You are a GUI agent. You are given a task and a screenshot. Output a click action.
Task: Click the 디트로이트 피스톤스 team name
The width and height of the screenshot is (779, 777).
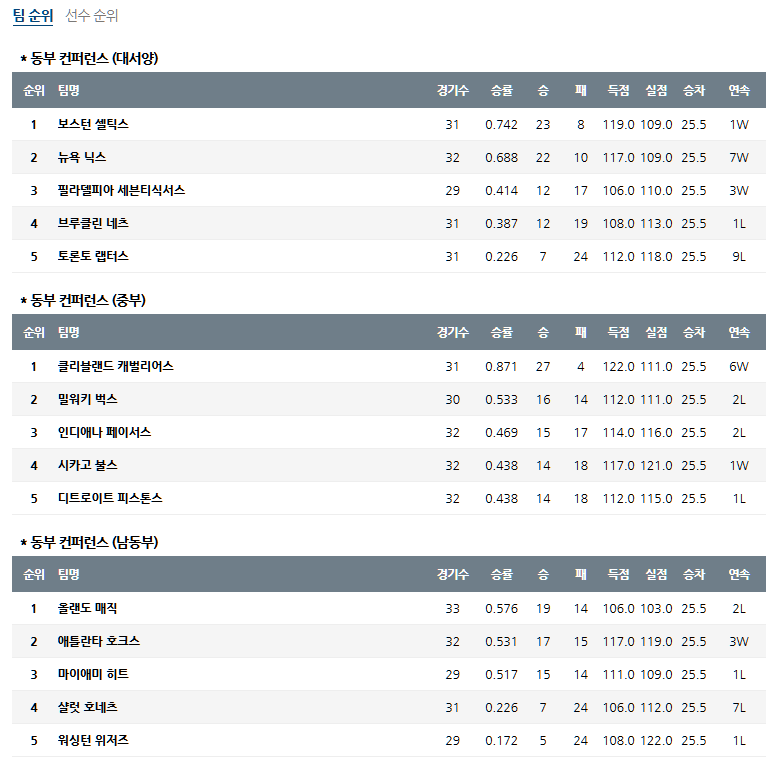tap(110, 498)
